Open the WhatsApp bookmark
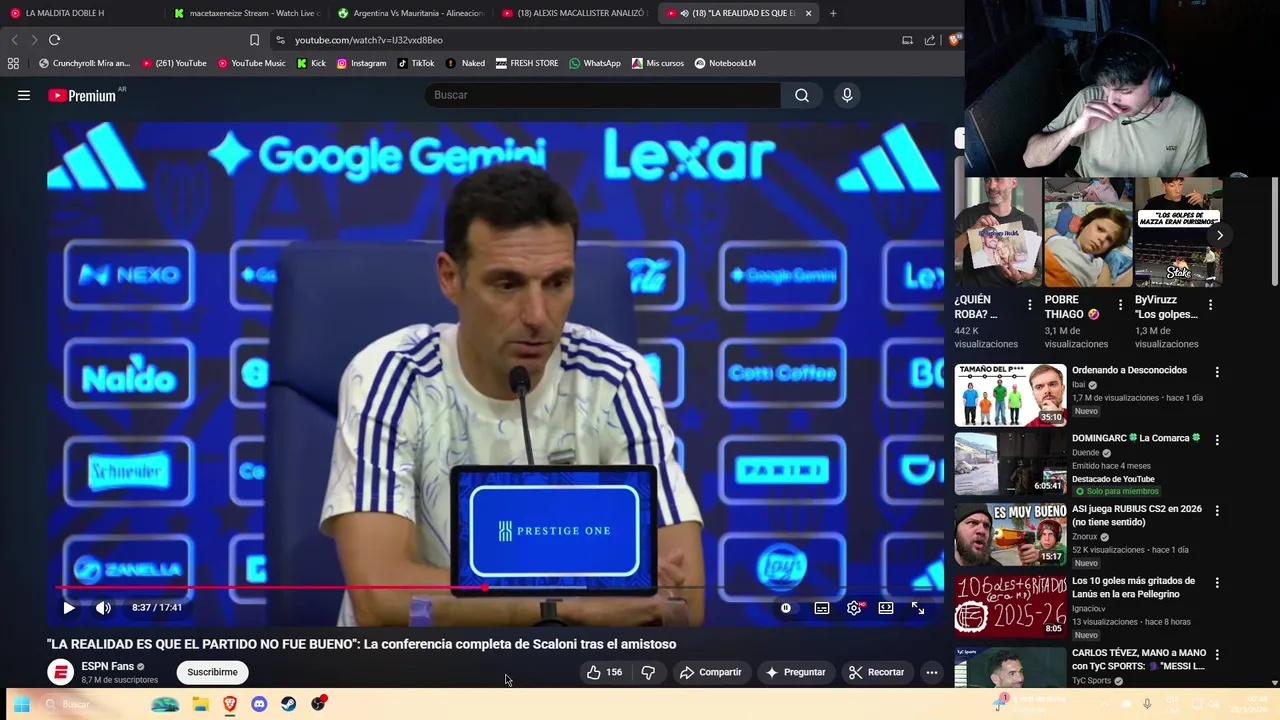This screenshot has width=1280, height=720. [x=594, y=63]
